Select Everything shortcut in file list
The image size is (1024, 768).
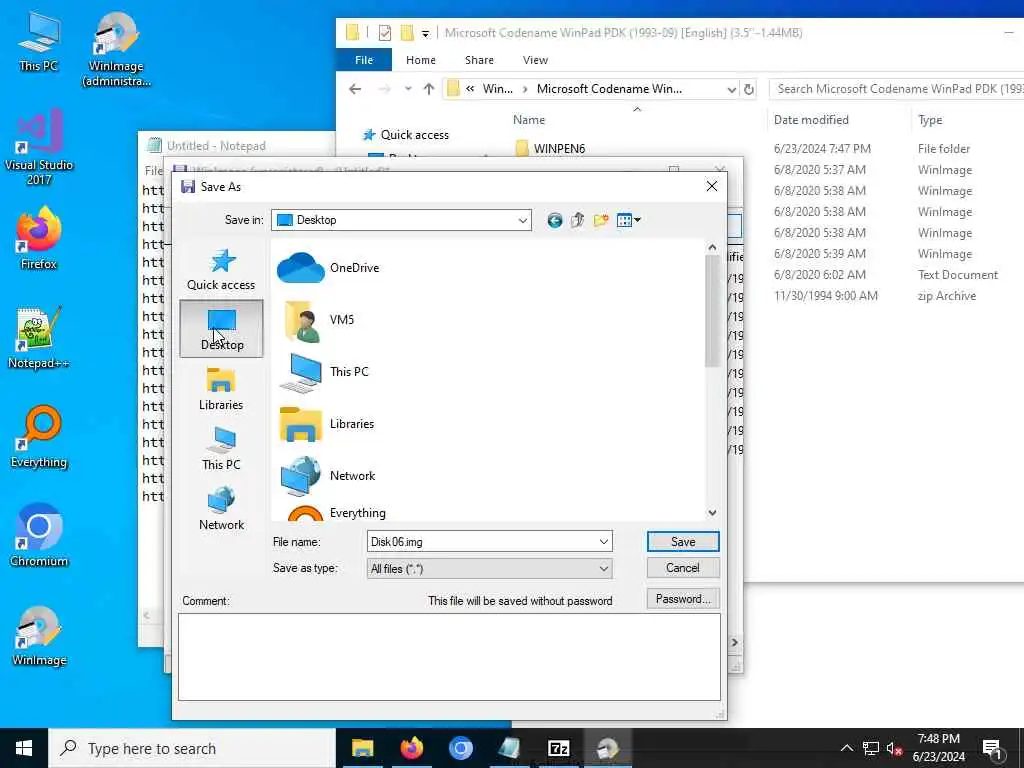tap(333, 513)
